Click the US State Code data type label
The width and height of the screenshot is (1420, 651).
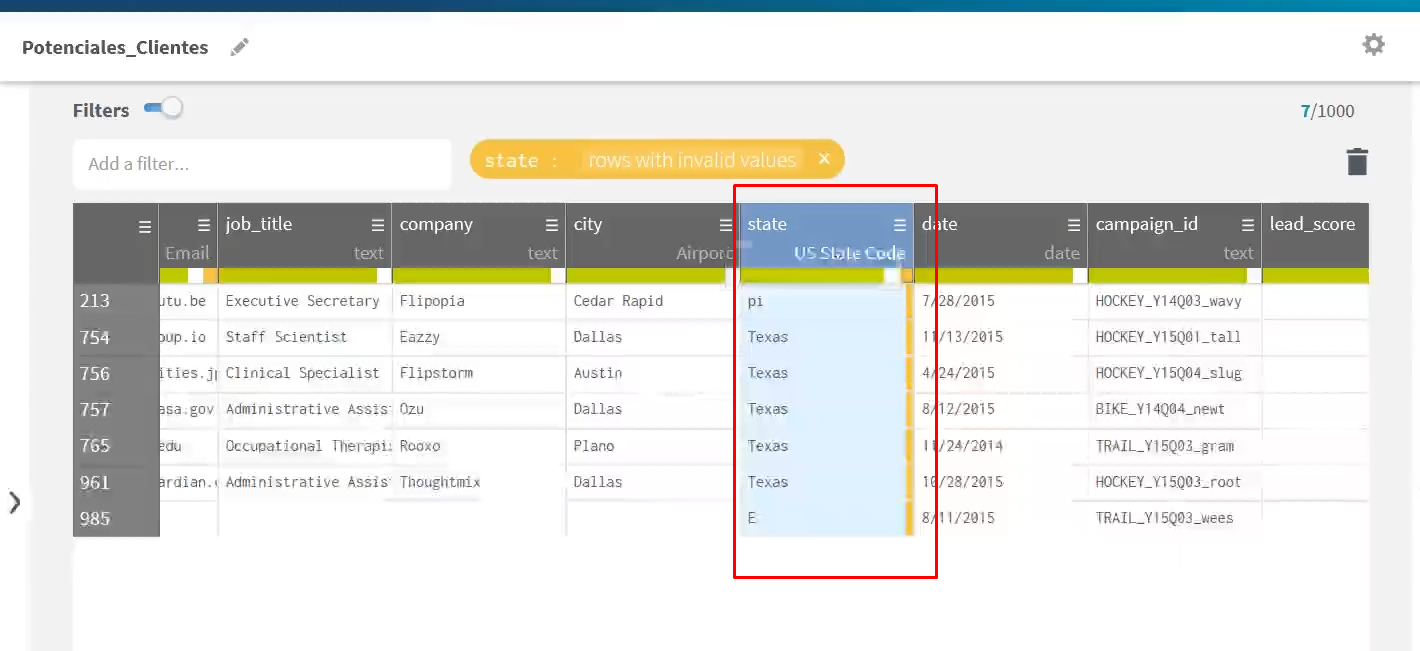click(x=849, y=254)
